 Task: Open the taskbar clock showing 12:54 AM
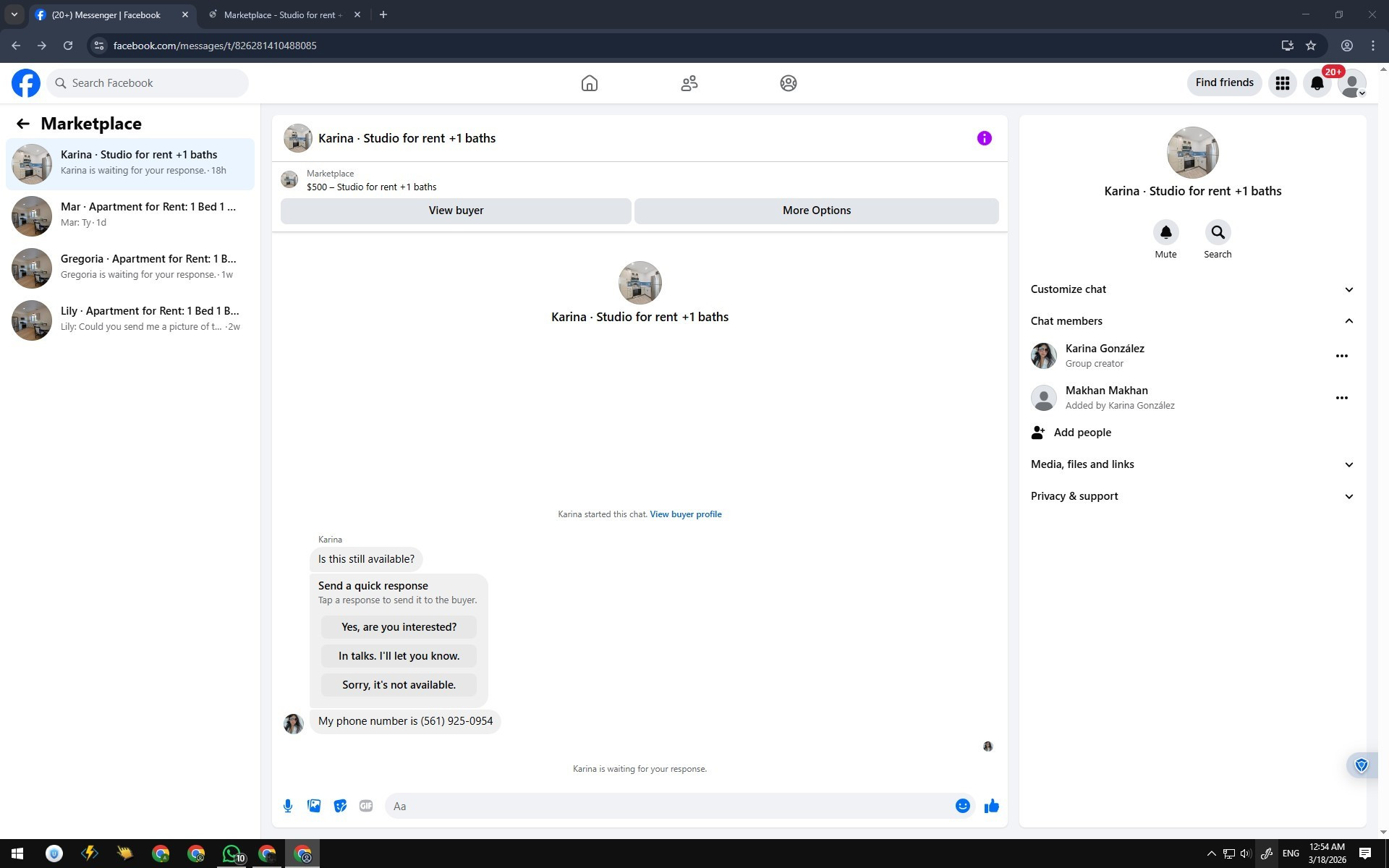(1328, 854)
